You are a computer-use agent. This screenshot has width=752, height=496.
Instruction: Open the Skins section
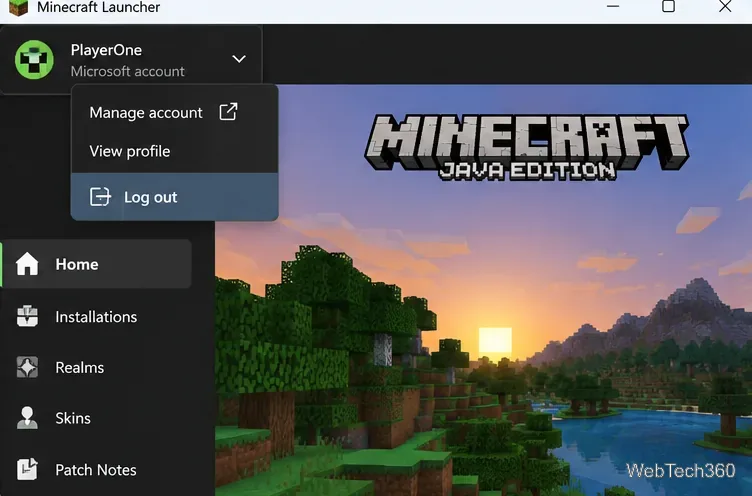pos(96,418)
